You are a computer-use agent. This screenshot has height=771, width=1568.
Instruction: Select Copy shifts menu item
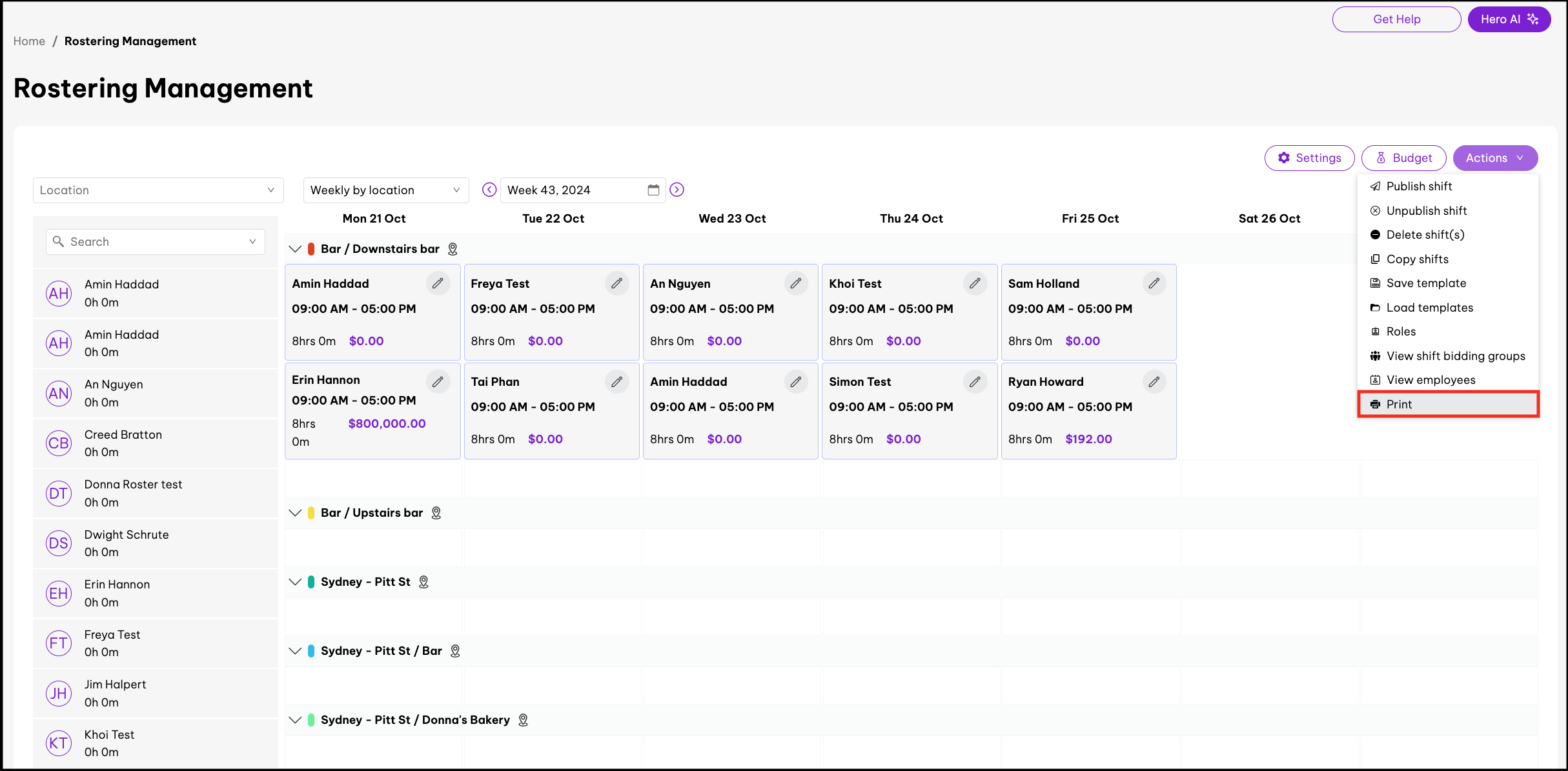(1417, 259)
